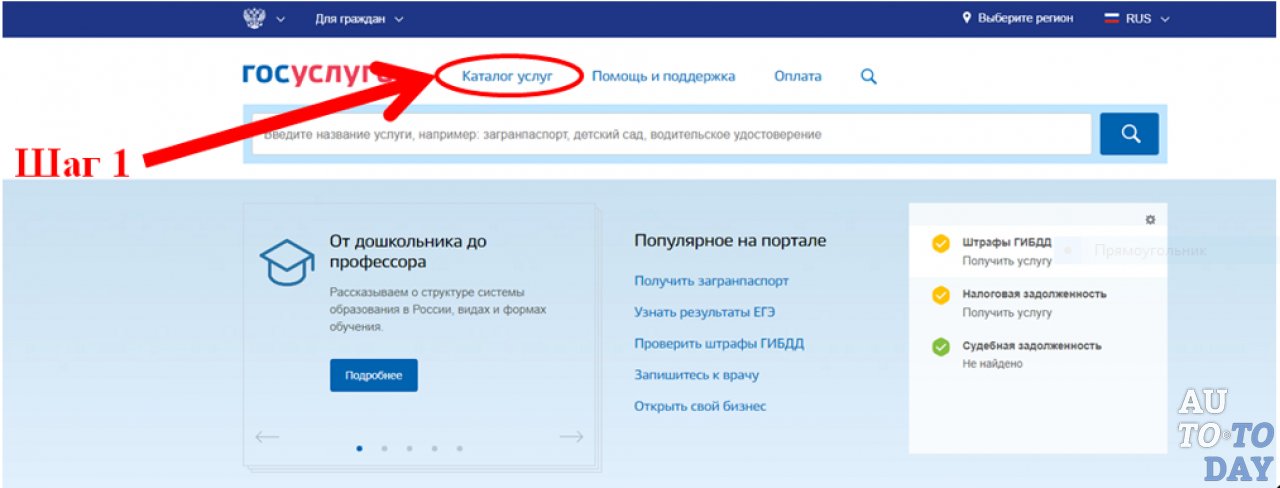Viewport: 1280px width, 488px height.
Task: Expand the chevron beside the emblem
Action: (x=280, y=19)
